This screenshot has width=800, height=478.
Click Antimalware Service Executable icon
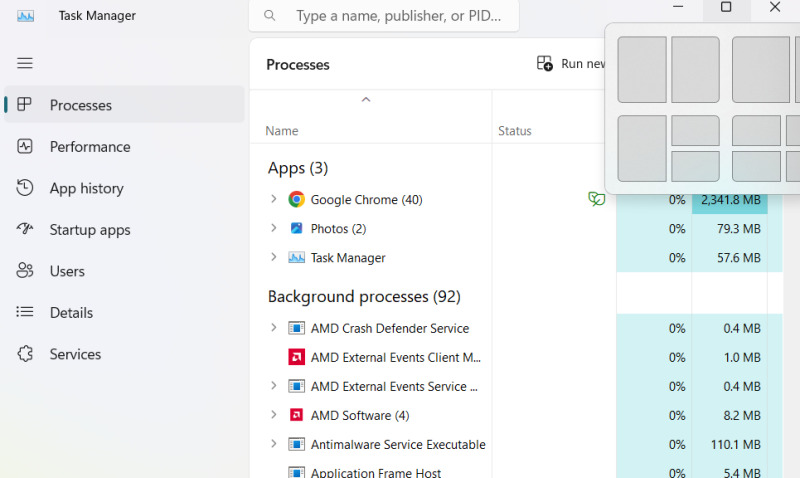click(x=296, y=444)
